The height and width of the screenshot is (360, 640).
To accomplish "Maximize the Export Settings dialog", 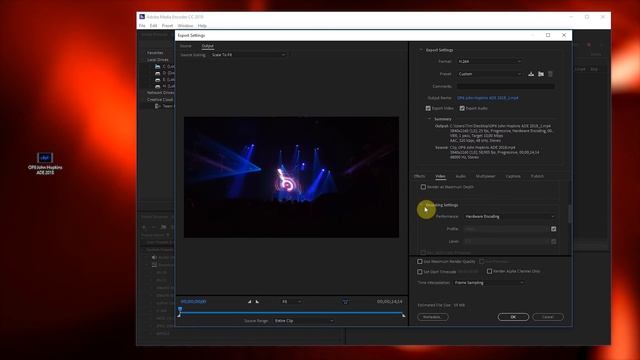I will click(x=548, y=35).
